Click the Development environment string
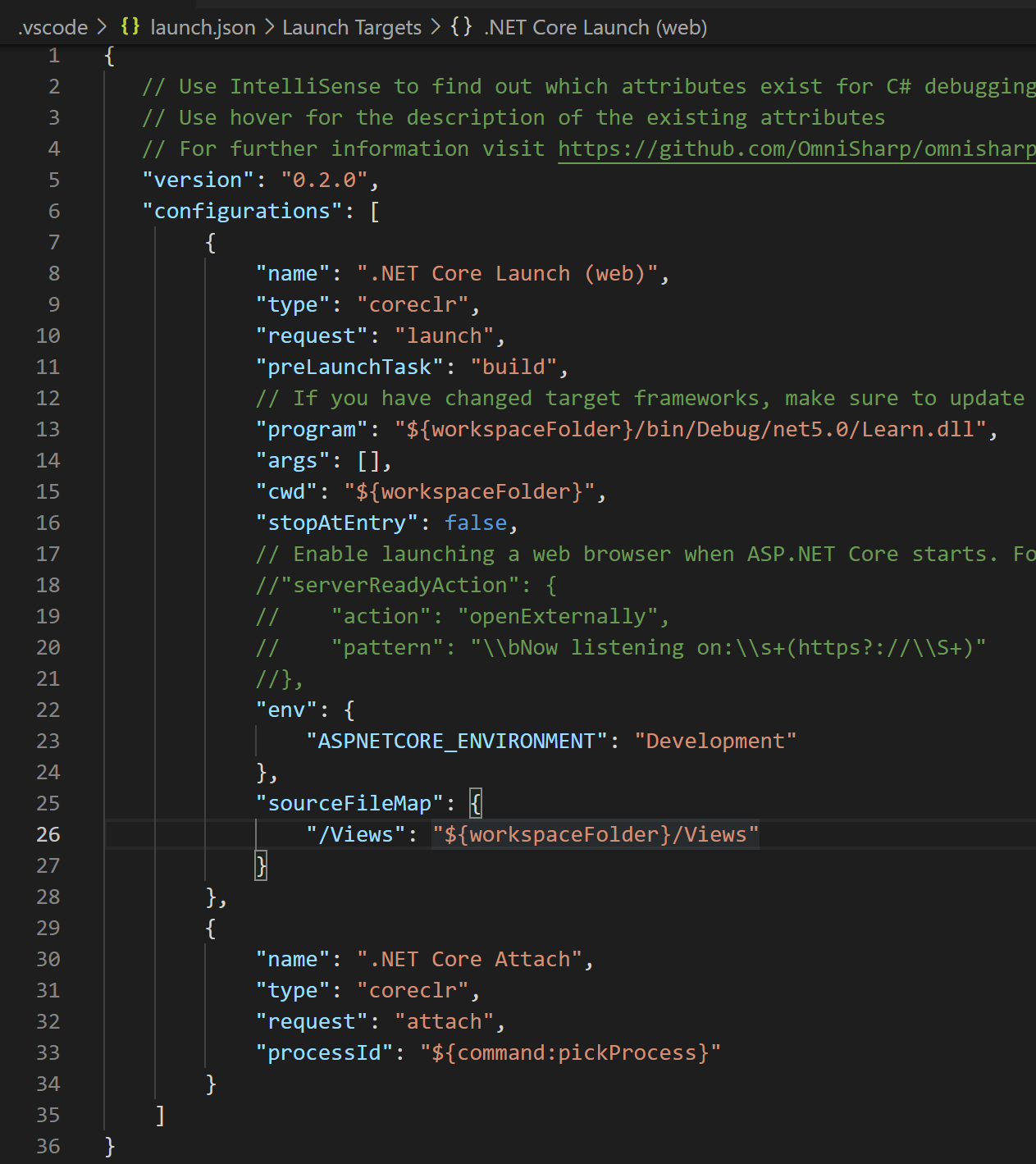Image resolution: width=1036 pixels, height=1164 pixels. pyautogui.click(x=715, y=741)
